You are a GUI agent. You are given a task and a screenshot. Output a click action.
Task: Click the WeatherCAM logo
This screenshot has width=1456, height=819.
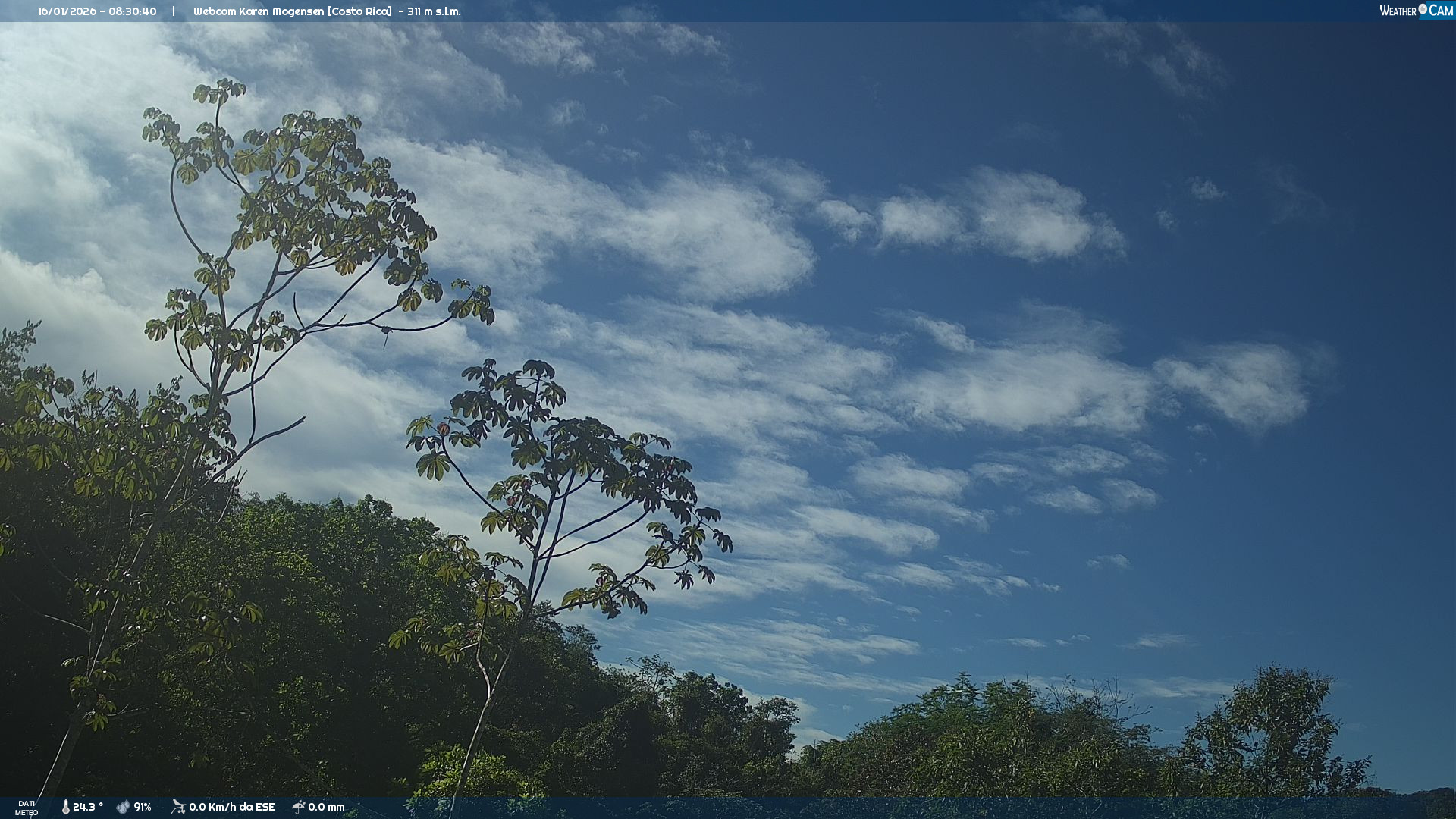1416,11
